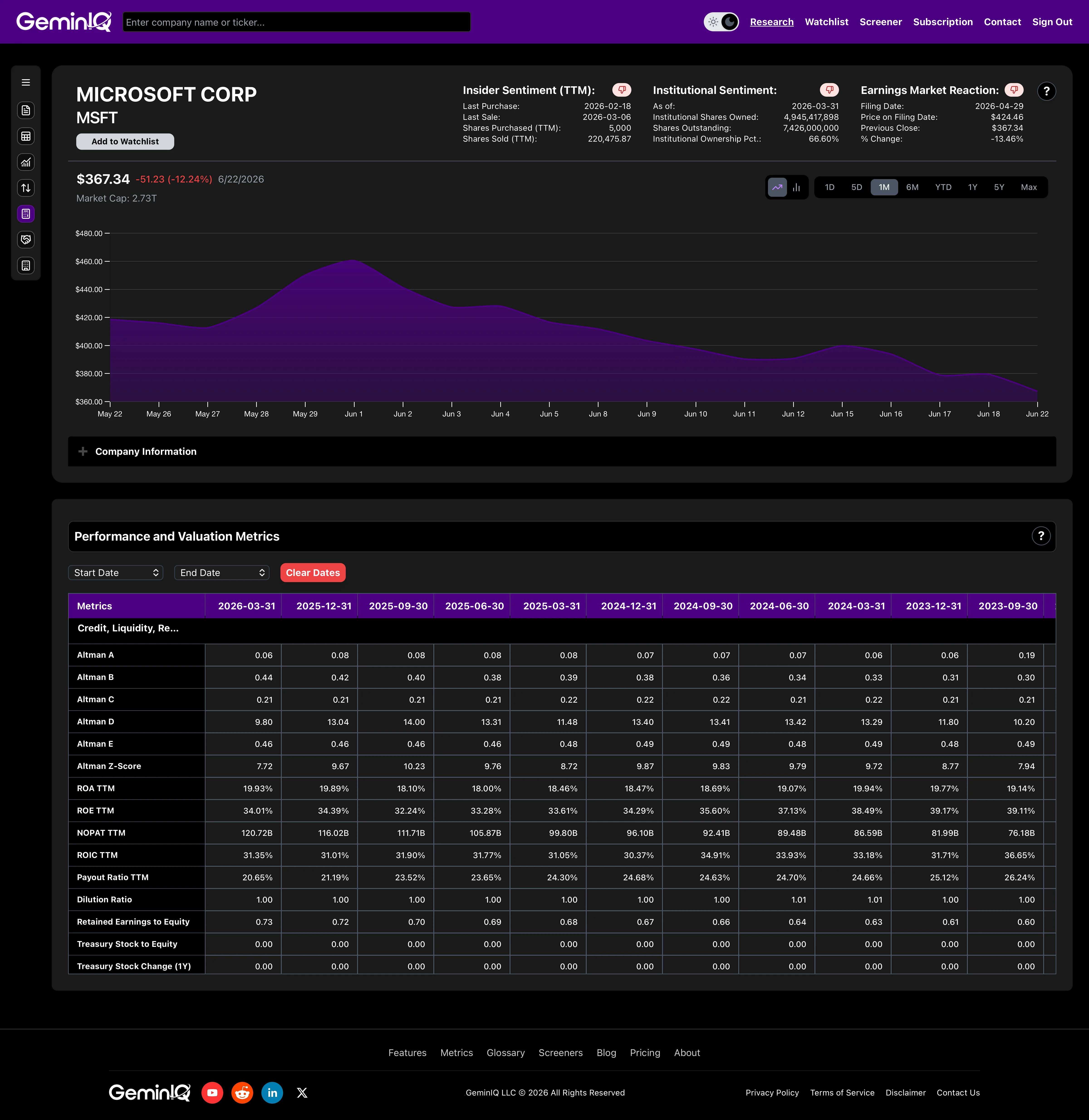Click the footer GeminIQ logo

pyautogui.click(x=150, y=1093)
